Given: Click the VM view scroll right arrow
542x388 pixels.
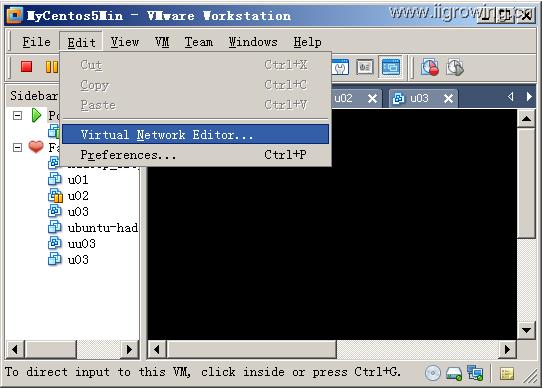Looking at the screenshot, I should coord(507,349).
